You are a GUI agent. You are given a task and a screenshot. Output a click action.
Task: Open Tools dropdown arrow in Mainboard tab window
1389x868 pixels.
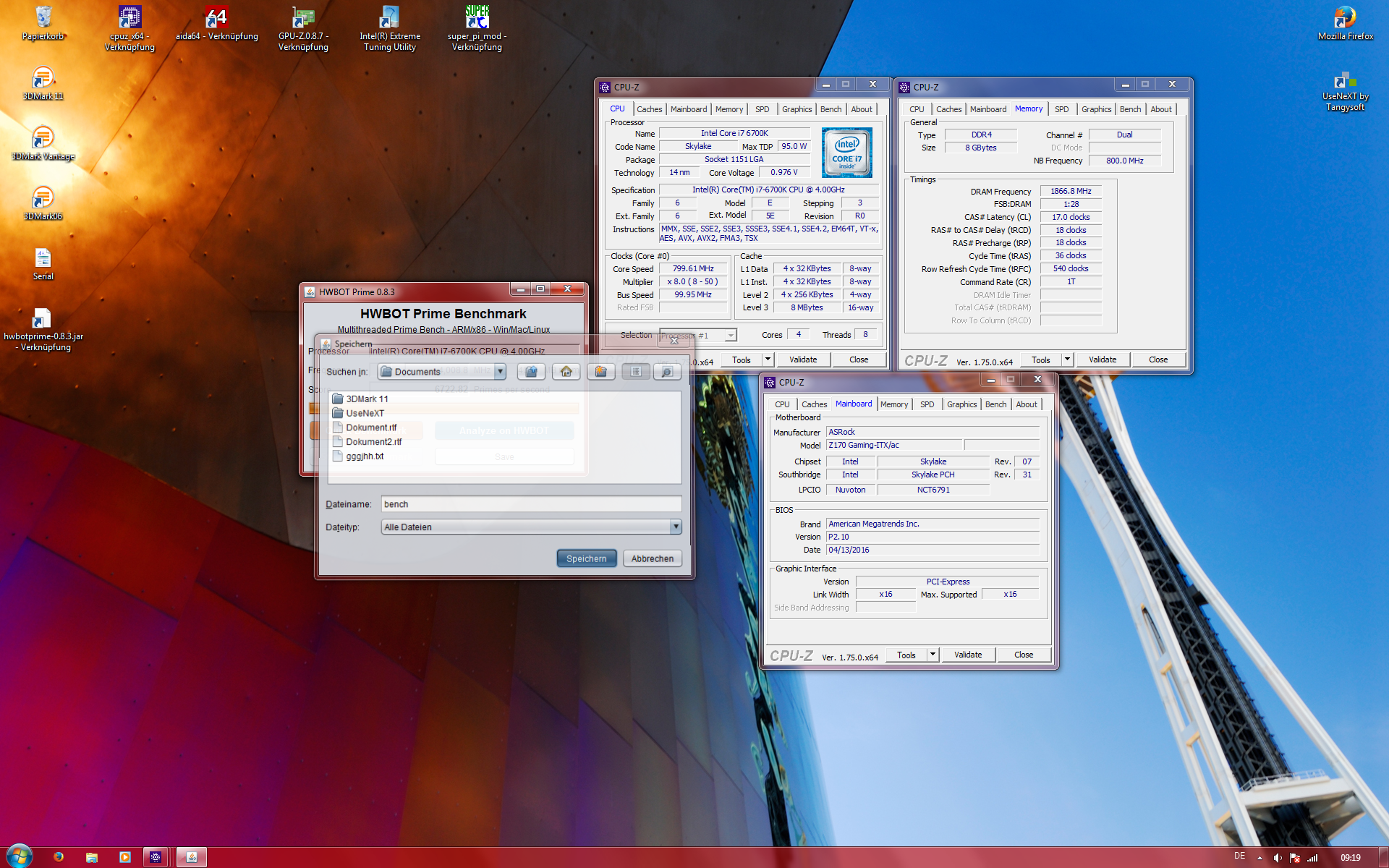click(933, 655)
